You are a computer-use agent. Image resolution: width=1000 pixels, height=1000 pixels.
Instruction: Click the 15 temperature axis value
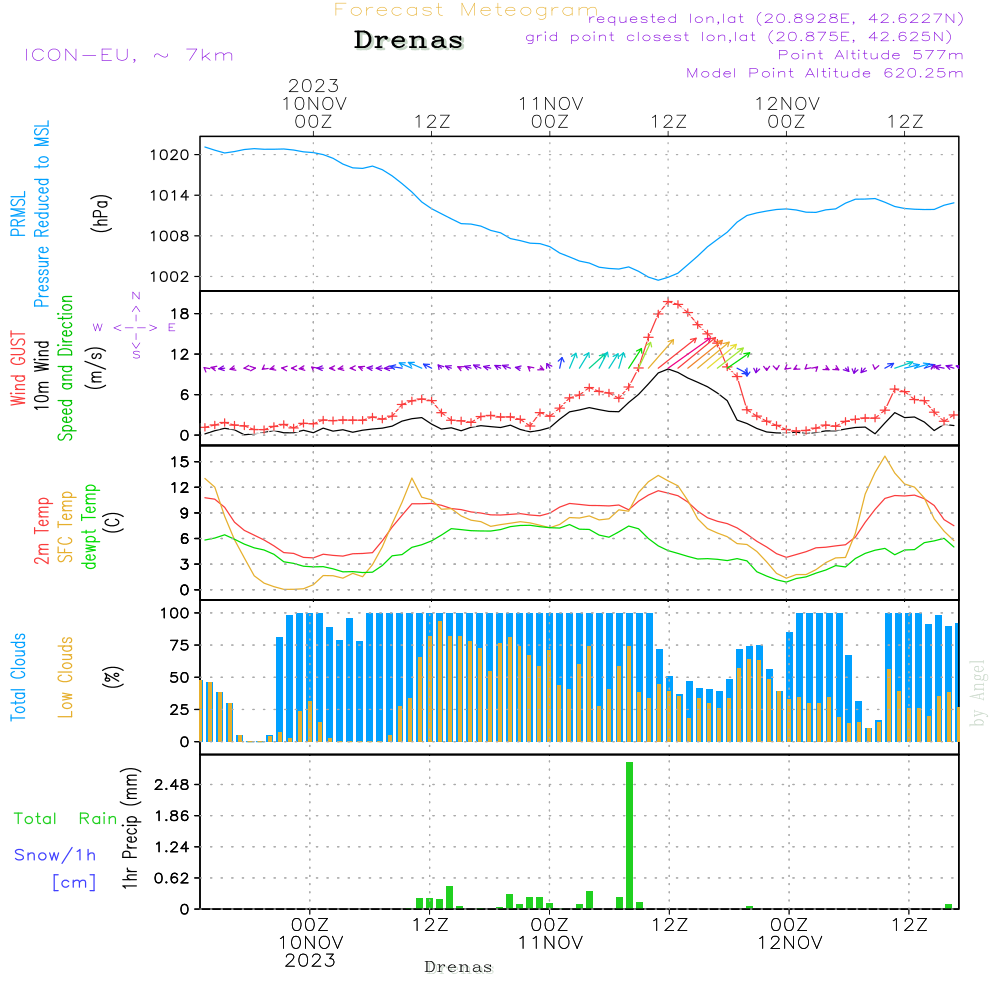[x=180, y=462]
